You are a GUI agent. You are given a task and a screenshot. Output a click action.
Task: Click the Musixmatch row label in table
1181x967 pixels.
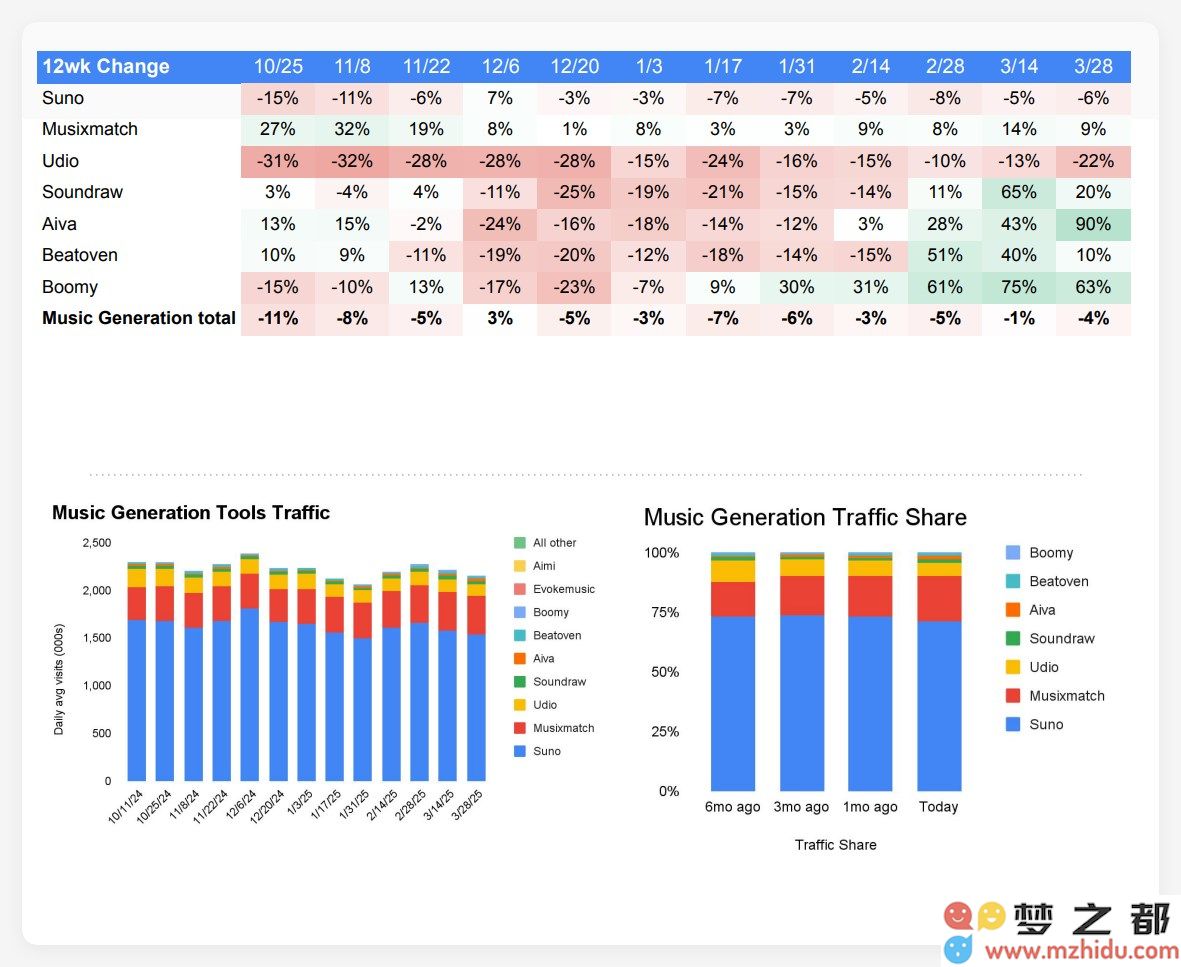[x=90, y=129]
